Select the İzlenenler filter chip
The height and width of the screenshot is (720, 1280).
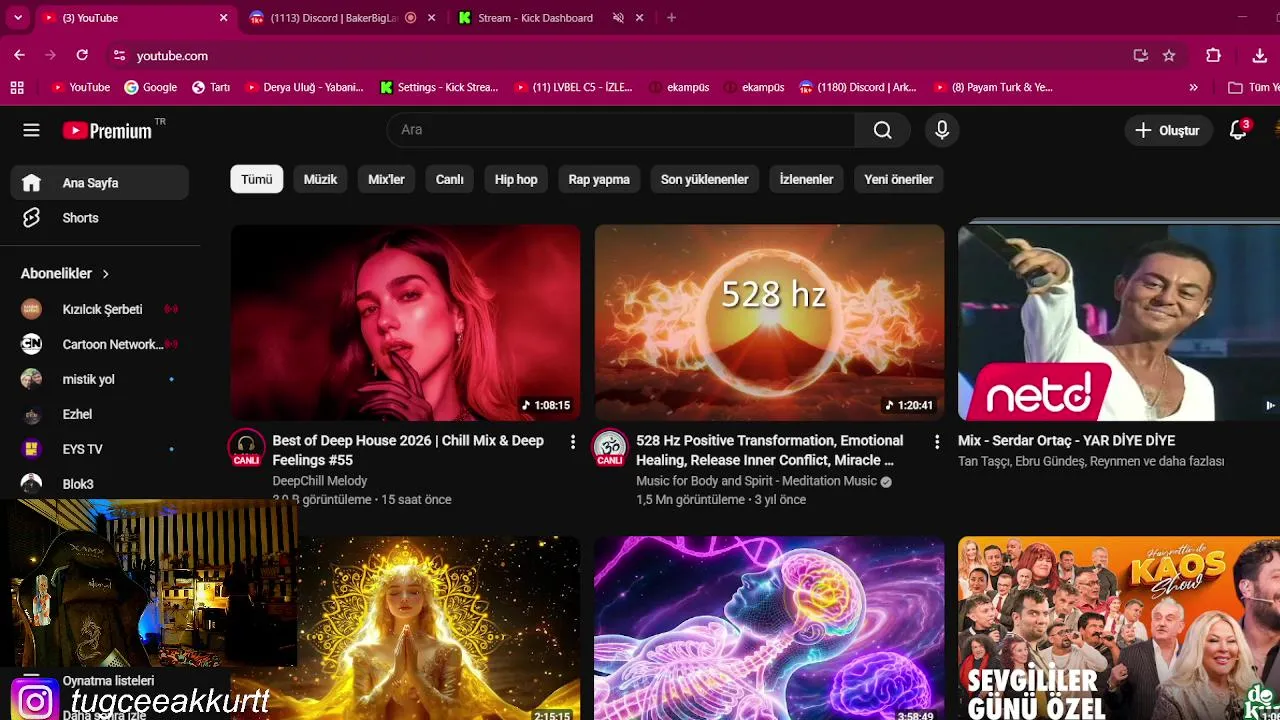[x=806, y=179]
